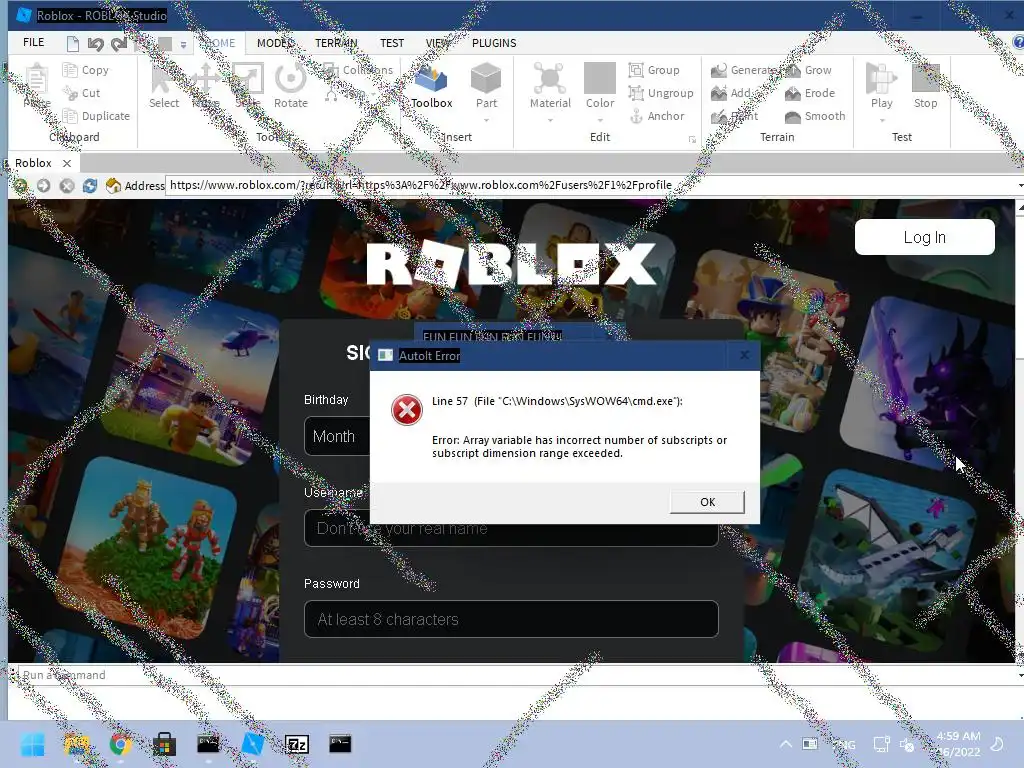
Task: Open the FILE menu
Action: [x=33, y=42]
